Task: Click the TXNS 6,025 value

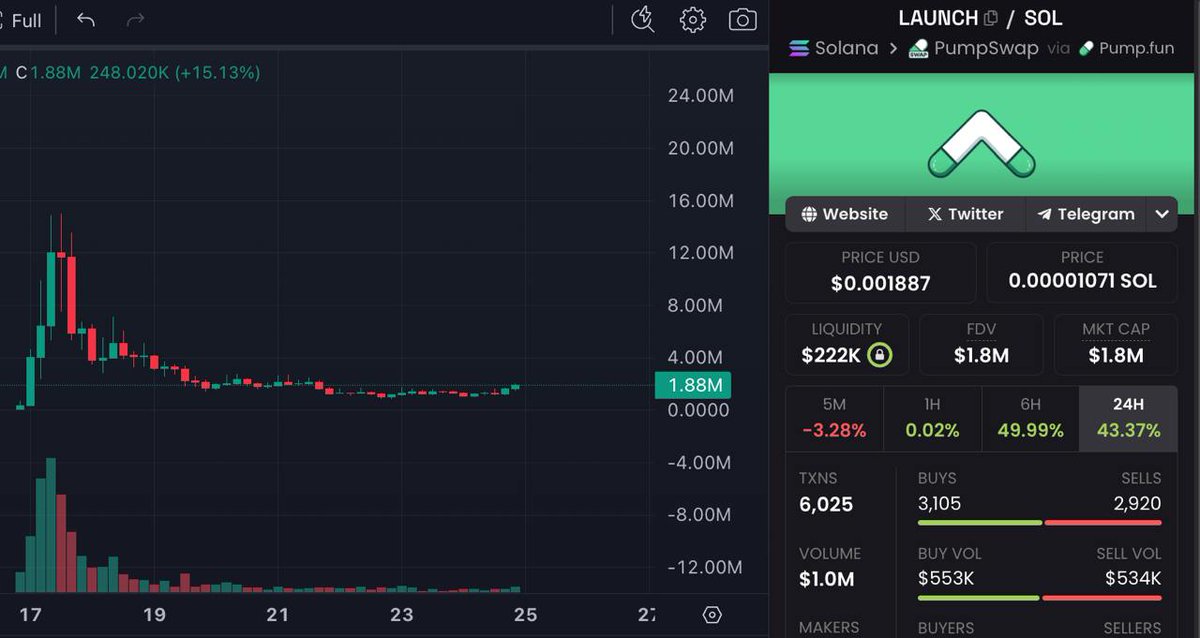Action: coord(826,504)
